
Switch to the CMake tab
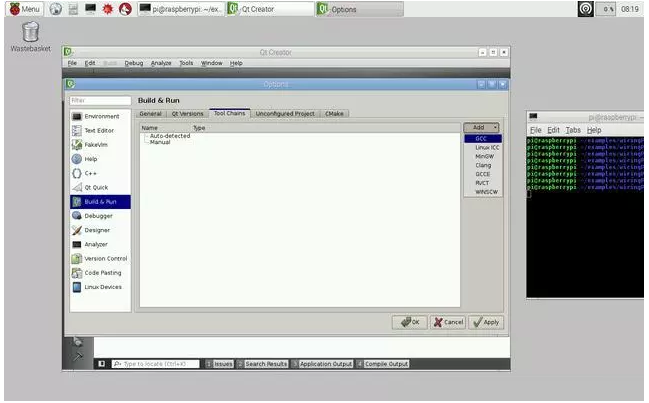(334, 113)
